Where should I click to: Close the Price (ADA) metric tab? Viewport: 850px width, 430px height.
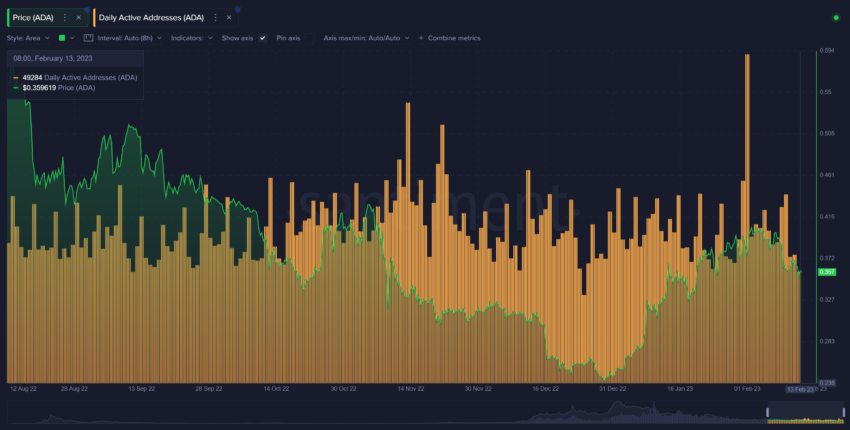(x=78, y=18)
